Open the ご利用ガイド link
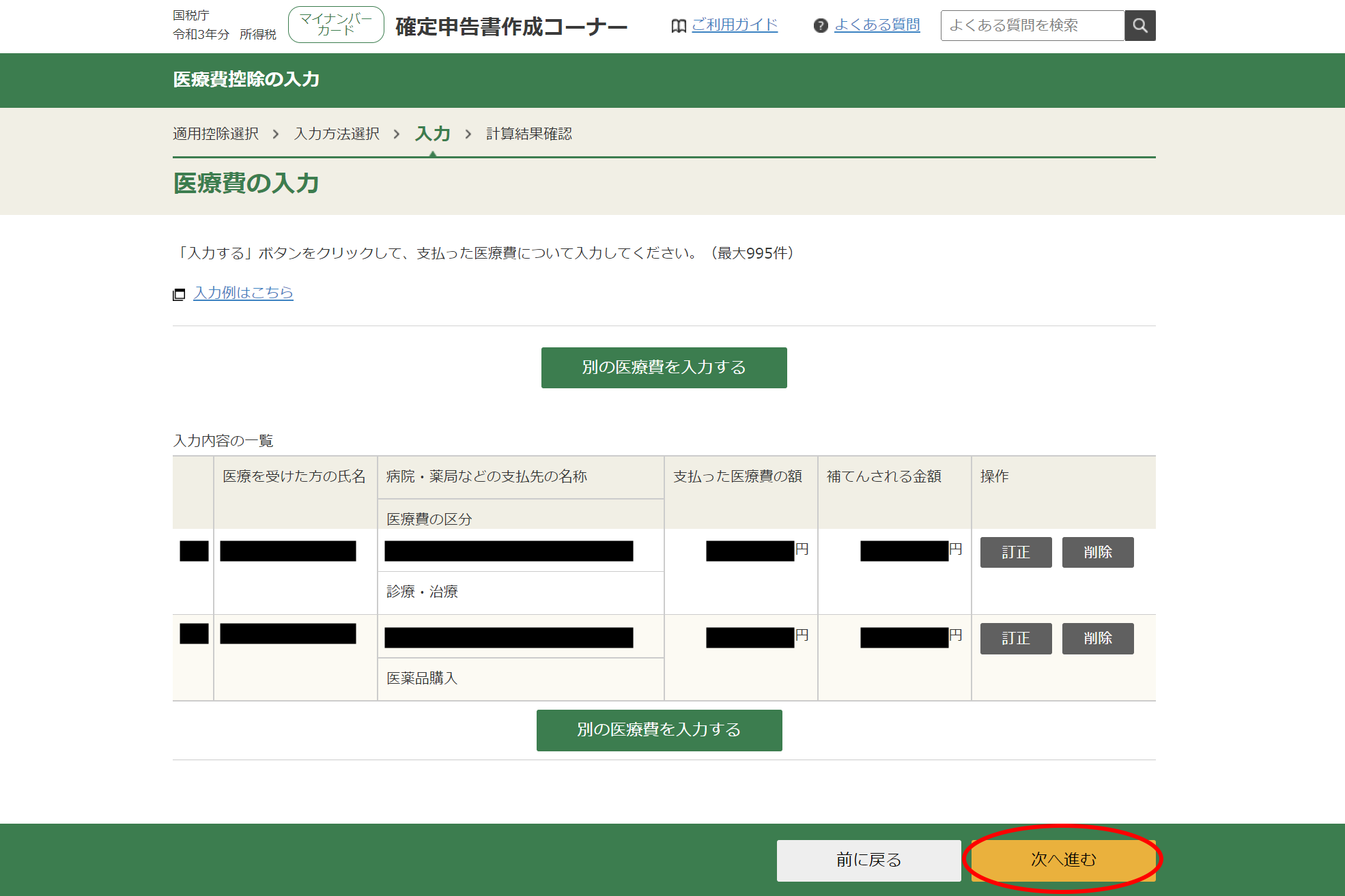The image size is (1345, 896). pyautogui.click(x=735, y=25)
